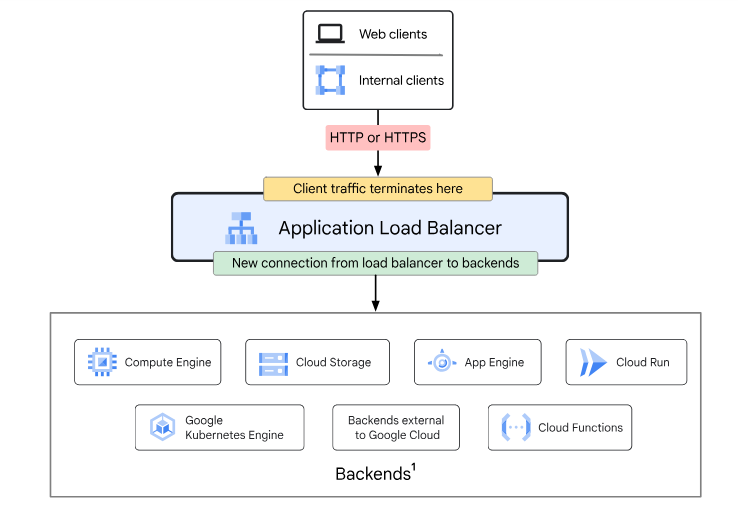The width and height of the screenshot is (738, 506).
Task: Click the Client traffic terminates here banner
Action: pos(378,189)
